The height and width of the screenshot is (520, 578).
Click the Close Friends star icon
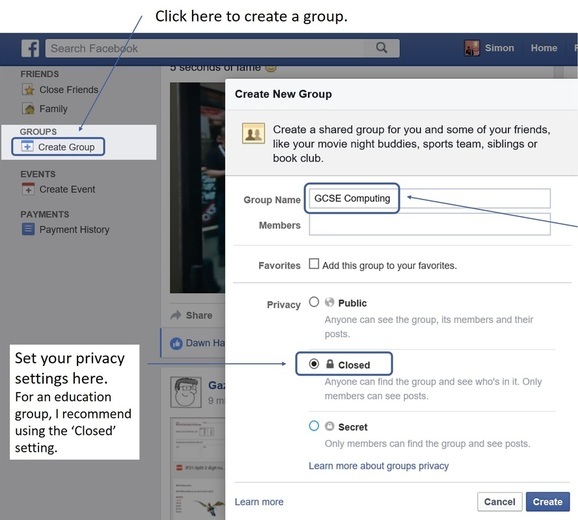(28, 90)
